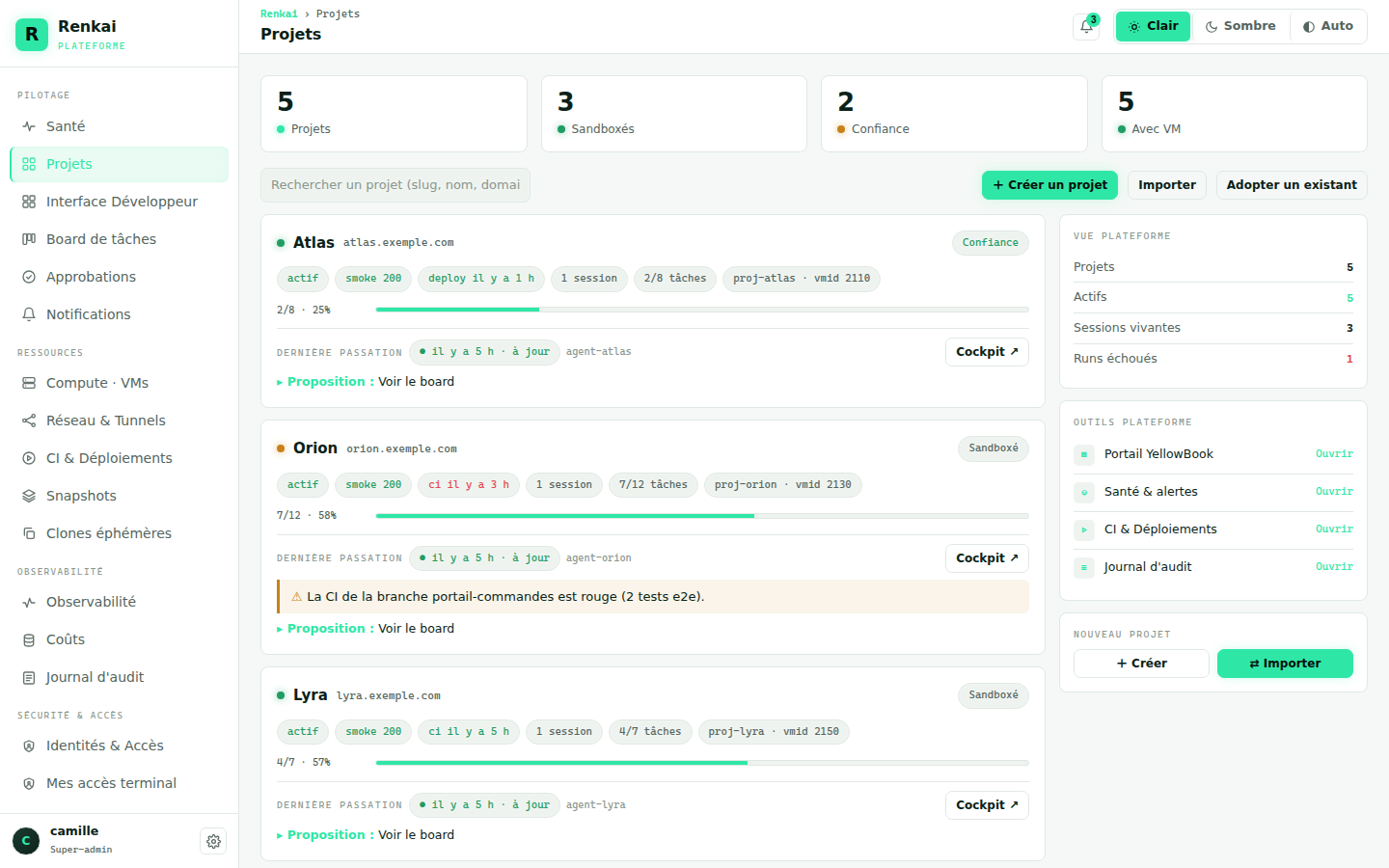Screen dimensions: 1389x868
Task: Click the Coûts database icon
Action: (x=29, y=639)
